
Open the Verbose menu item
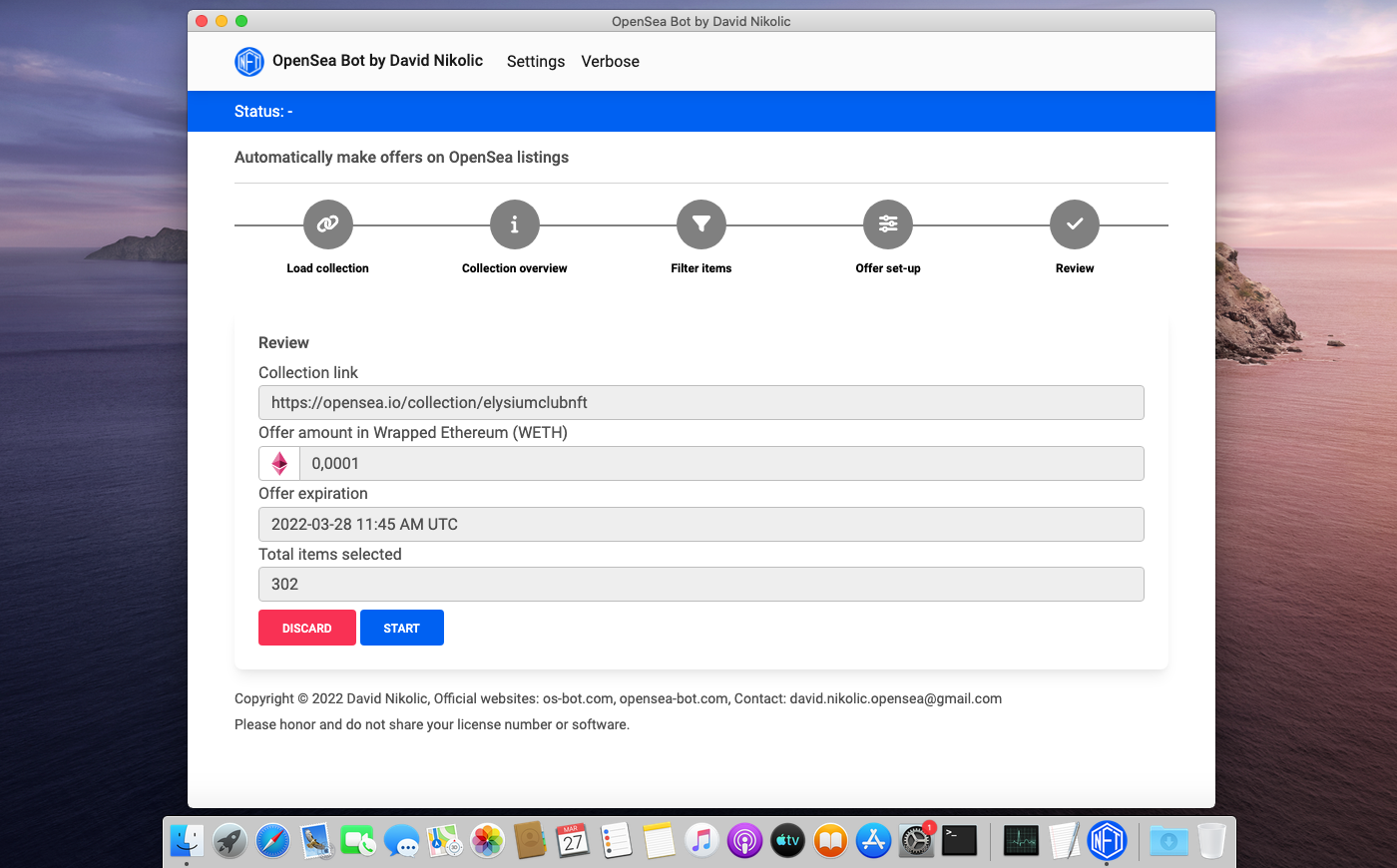611,62
